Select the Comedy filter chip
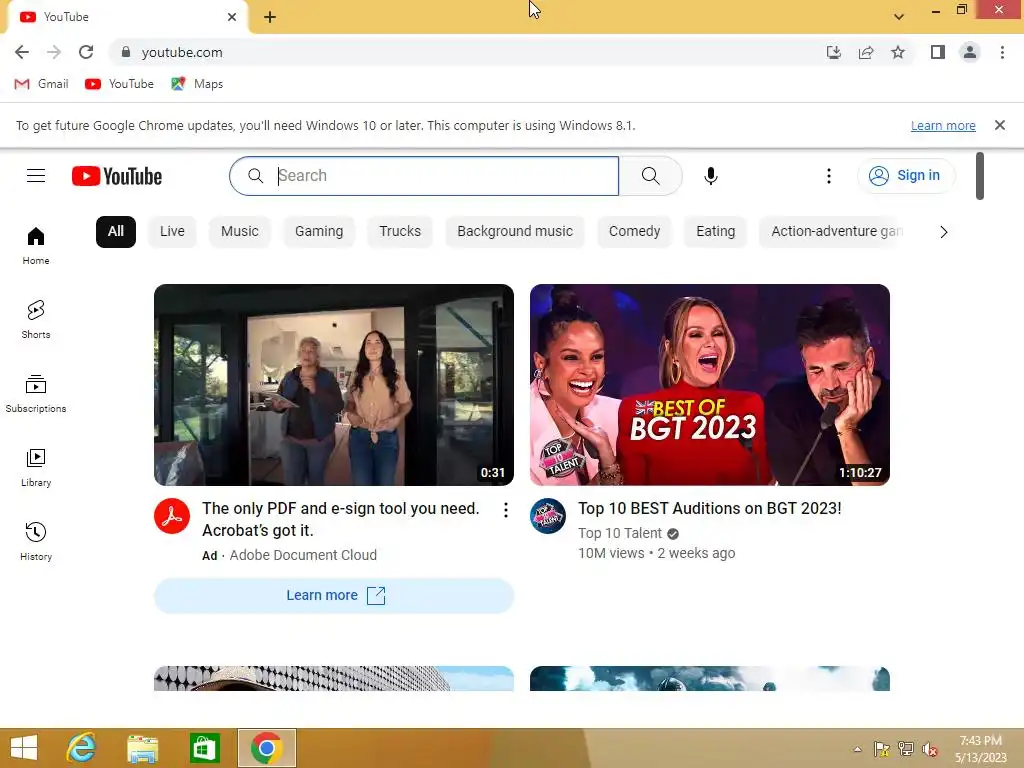This screenshot has width=1024, height=768. click(x=634, y=232)
